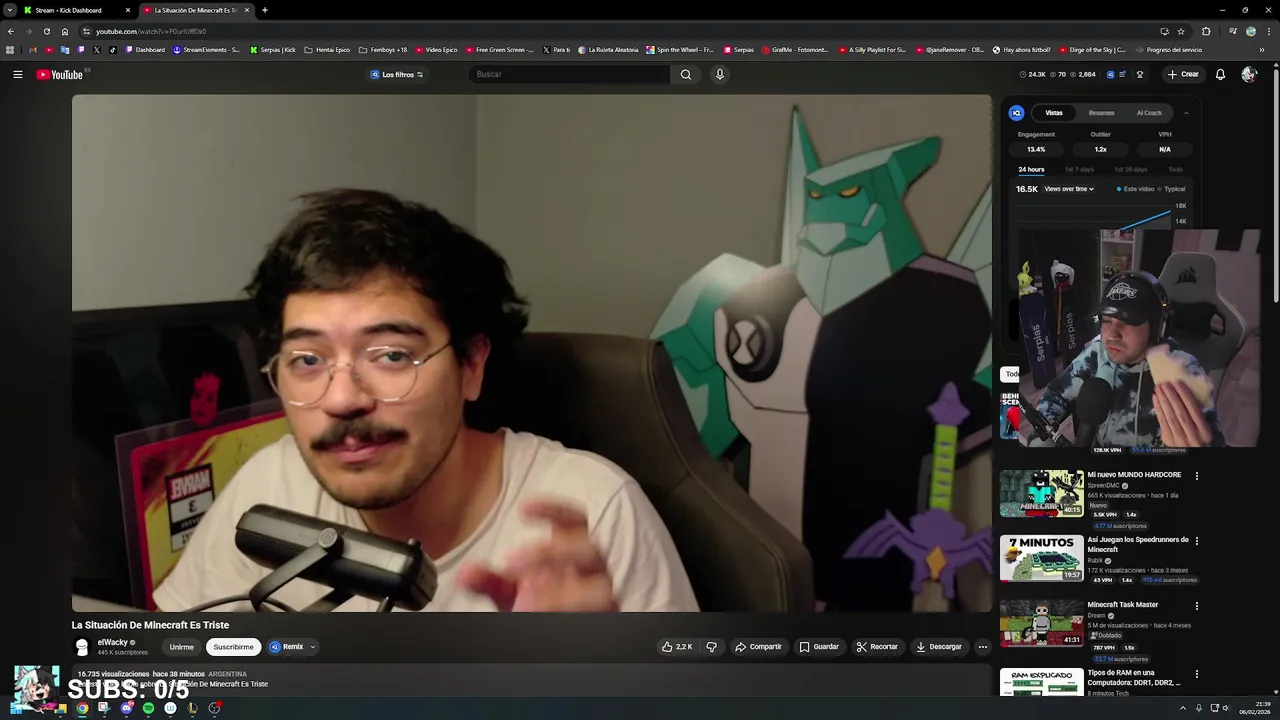Open the 7 MINUTOS Speedrunners thumbnail
Viewport: 1280px width, 720px height.
tap(1041, 558)
